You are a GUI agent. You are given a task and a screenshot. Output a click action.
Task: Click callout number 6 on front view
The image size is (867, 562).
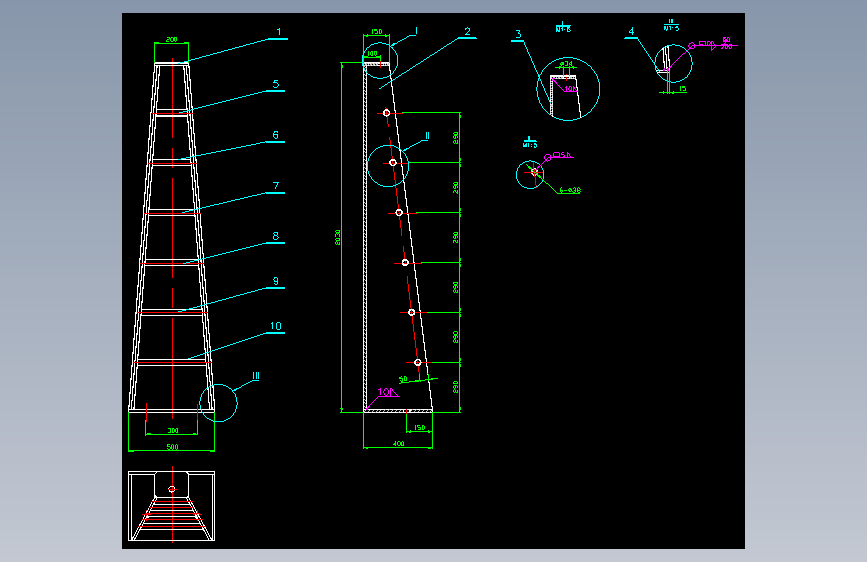coord(276,135)
